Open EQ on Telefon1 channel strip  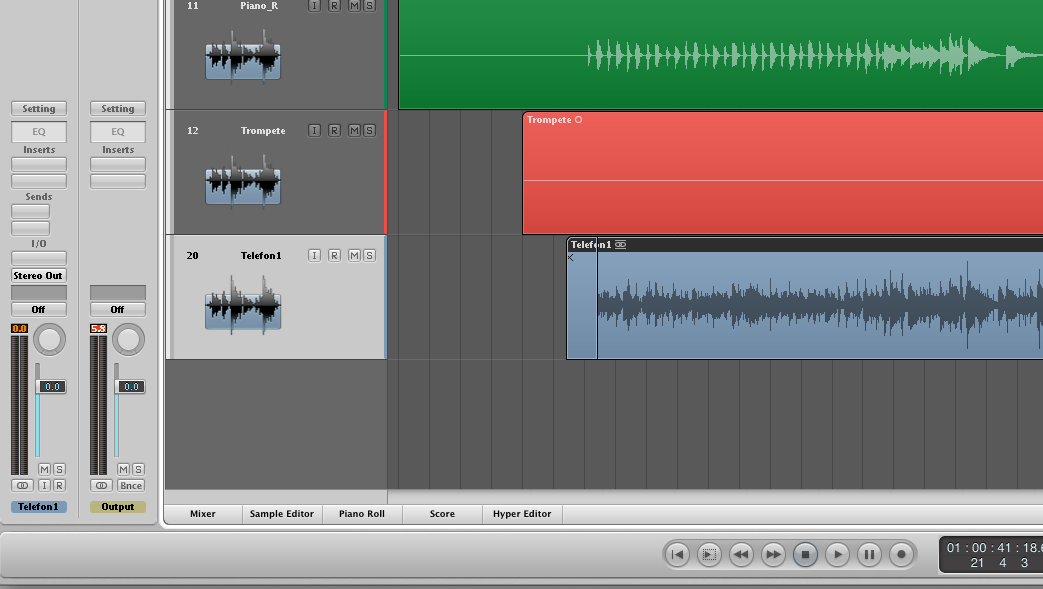(39, 132)
